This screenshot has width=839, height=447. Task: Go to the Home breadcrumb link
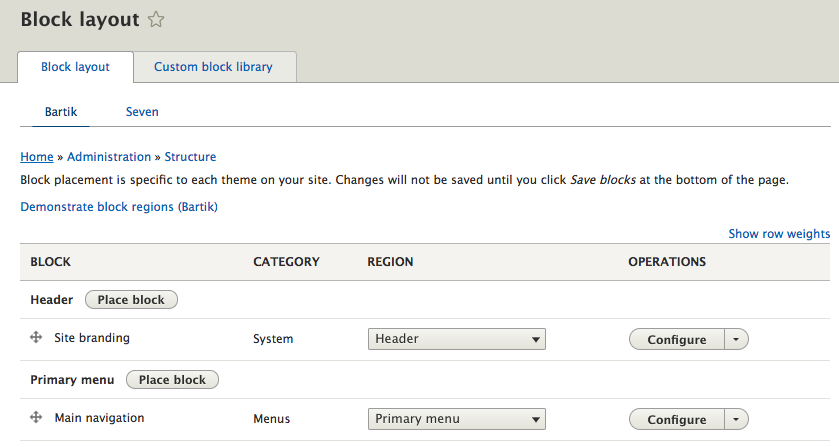click(x=37, y=157)
